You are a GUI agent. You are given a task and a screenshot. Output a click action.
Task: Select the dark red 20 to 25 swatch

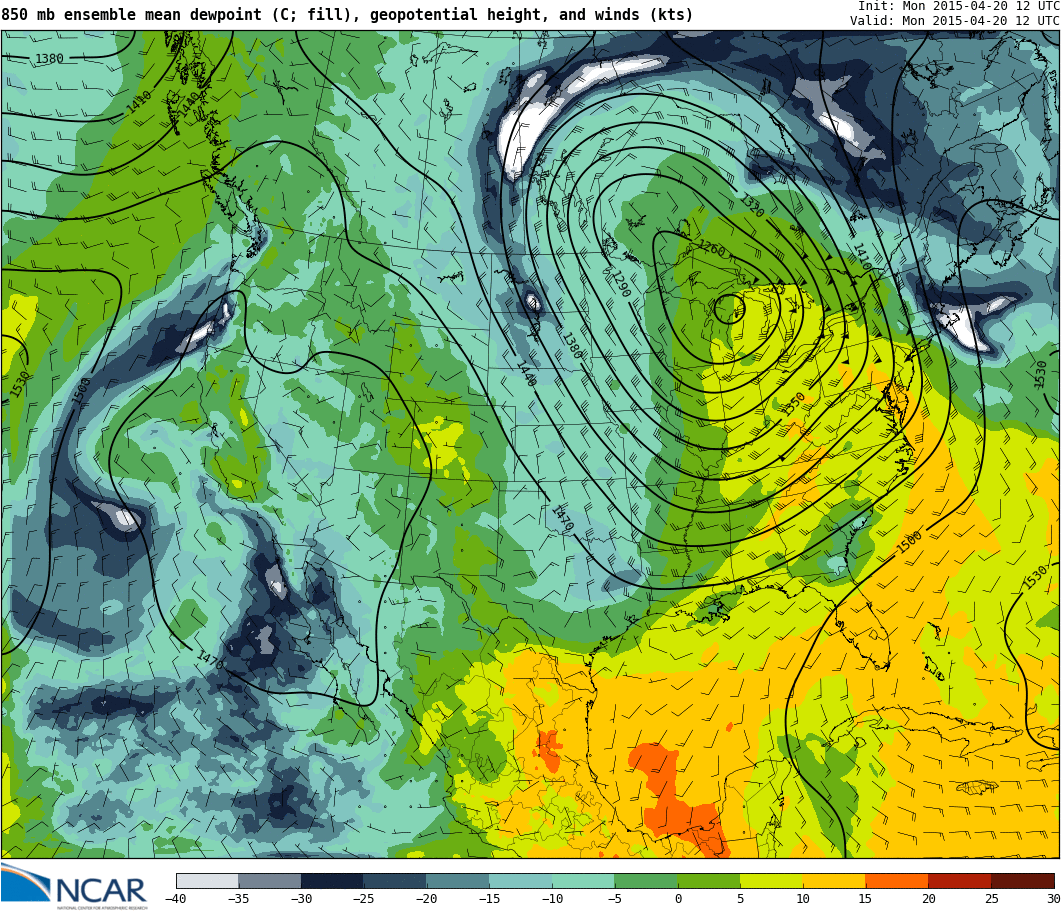[x=959, y=881]
